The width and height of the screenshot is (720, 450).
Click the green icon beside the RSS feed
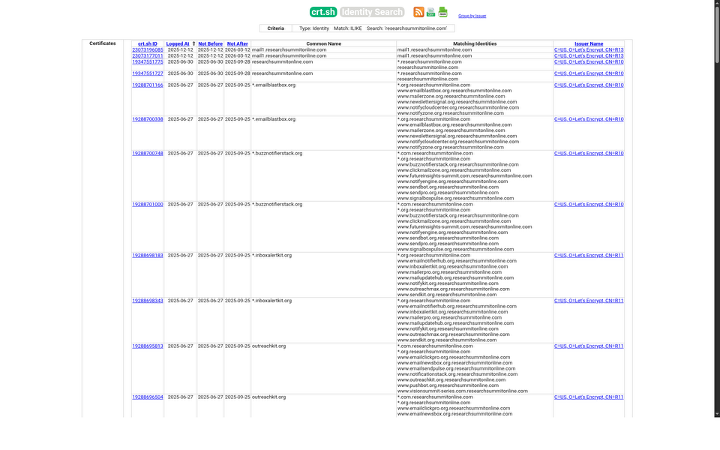[430, 12]
